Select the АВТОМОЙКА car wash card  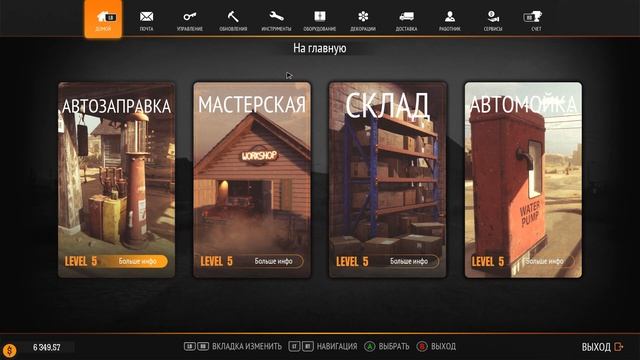523,180
